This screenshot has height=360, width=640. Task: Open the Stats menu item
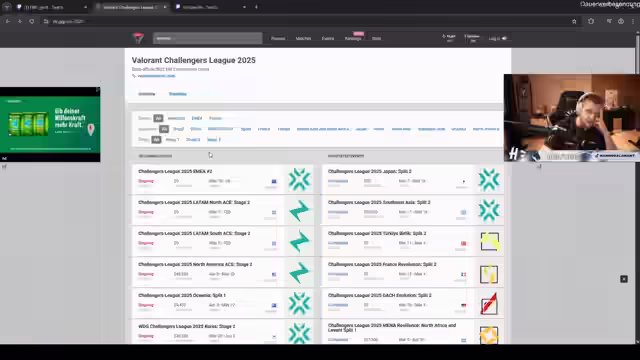pyautogui.click(x=376, y=38)
